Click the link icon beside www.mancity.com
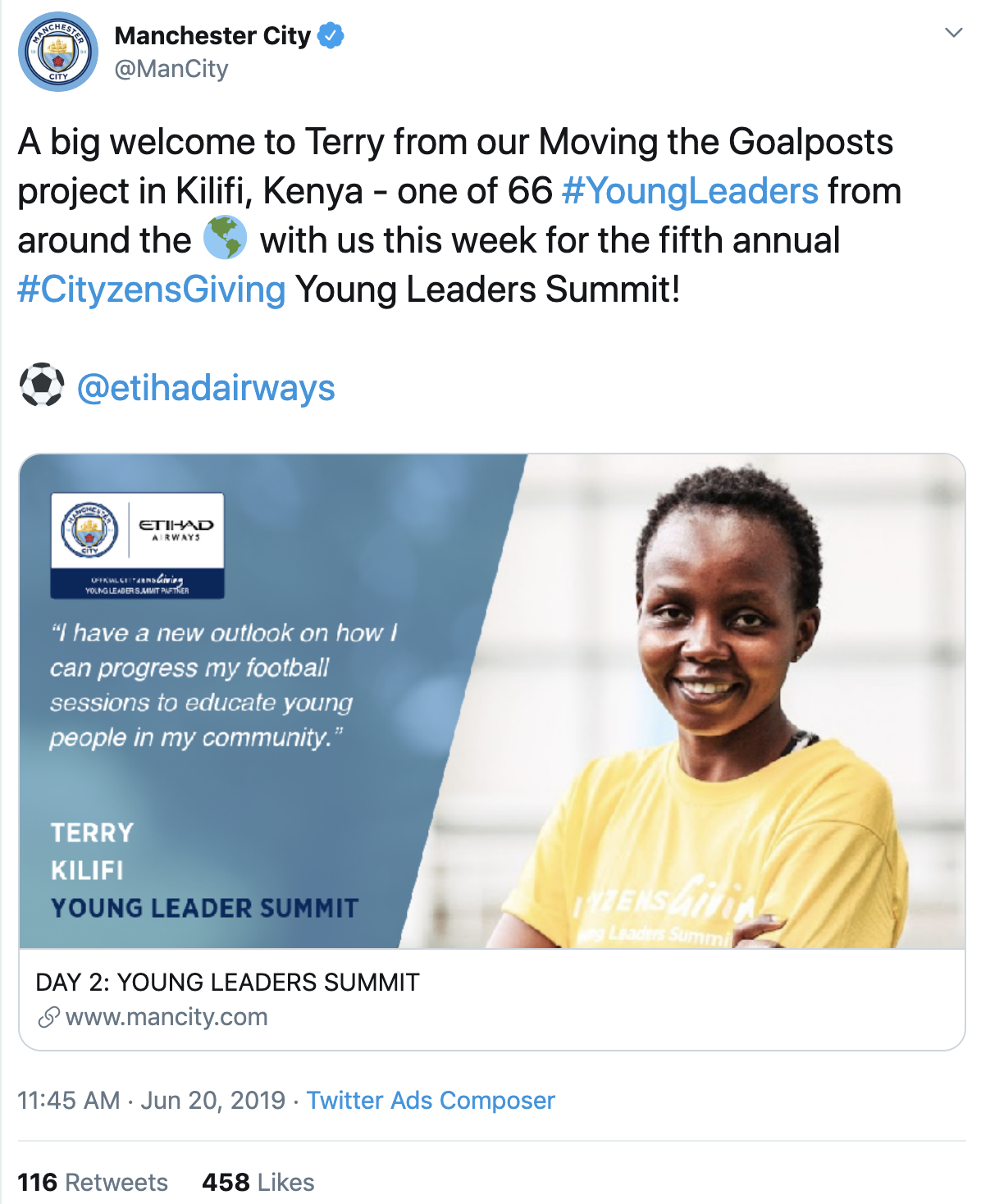 click(x=48, y=1018)
